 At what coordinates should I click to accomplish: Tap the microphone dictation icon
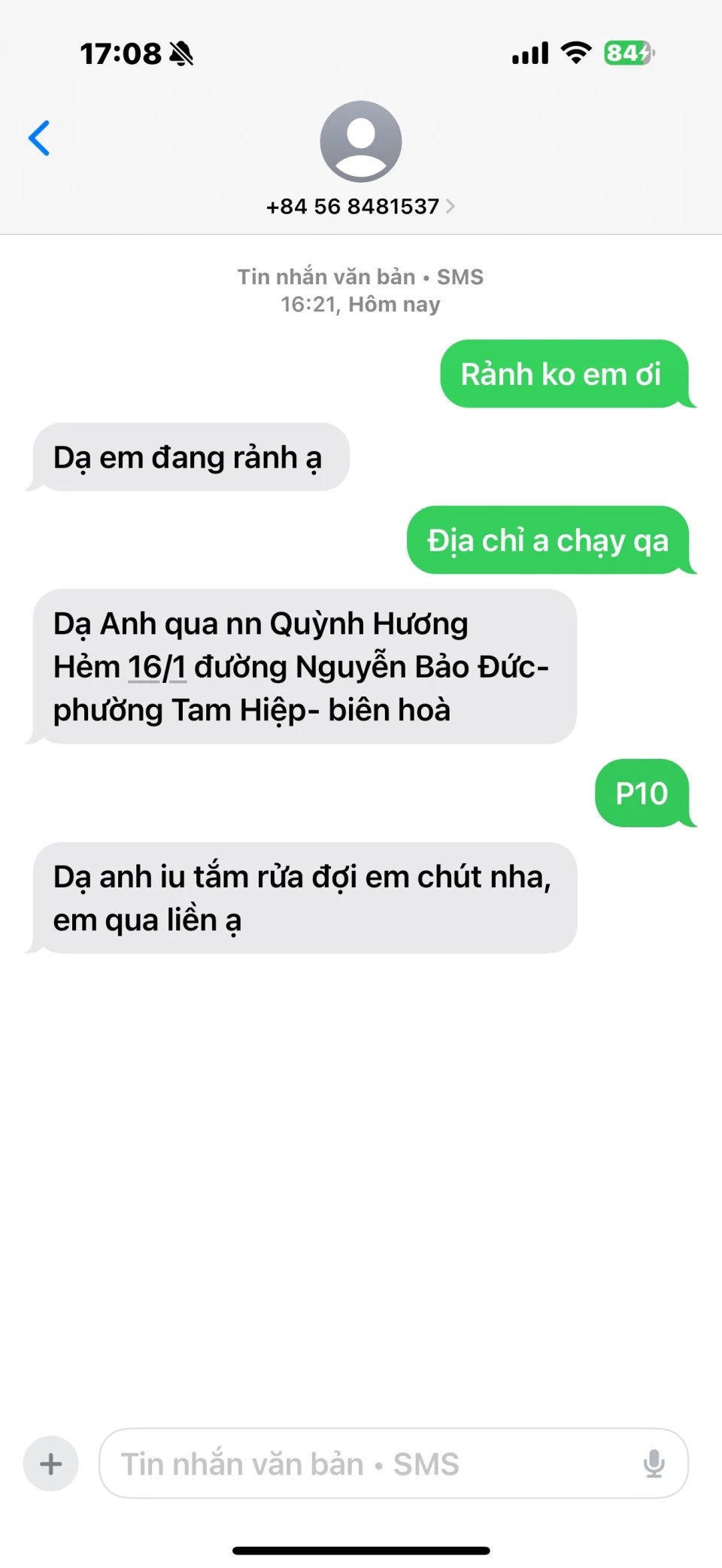coord(654,1463)
